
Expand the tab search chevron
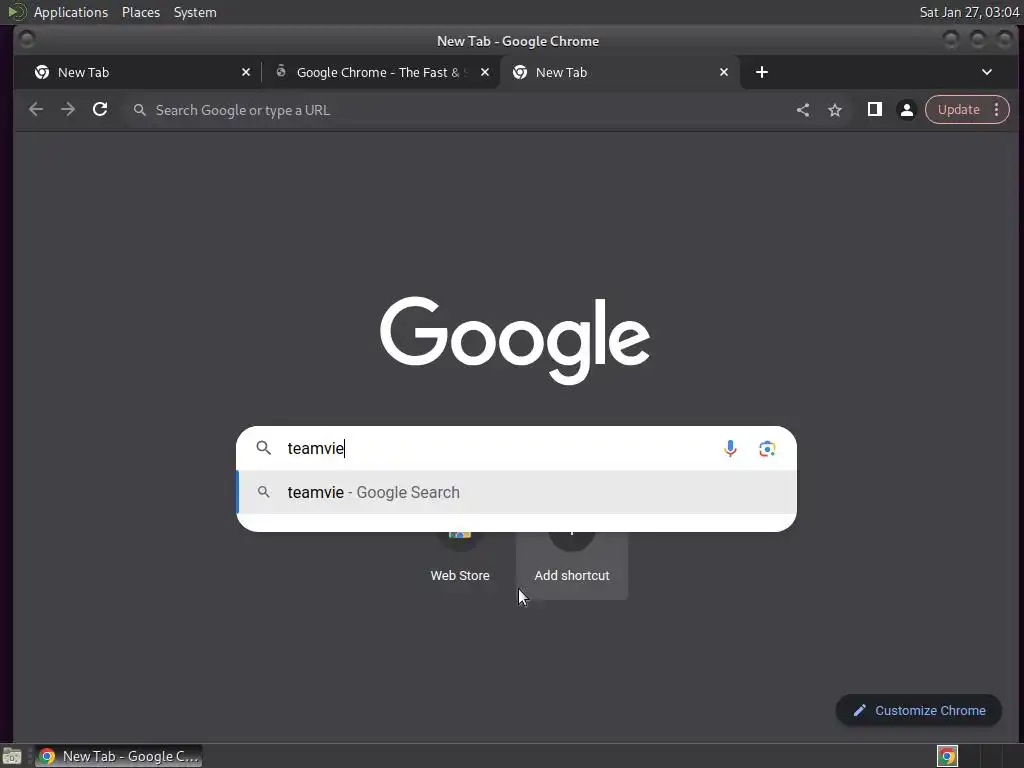987,72
